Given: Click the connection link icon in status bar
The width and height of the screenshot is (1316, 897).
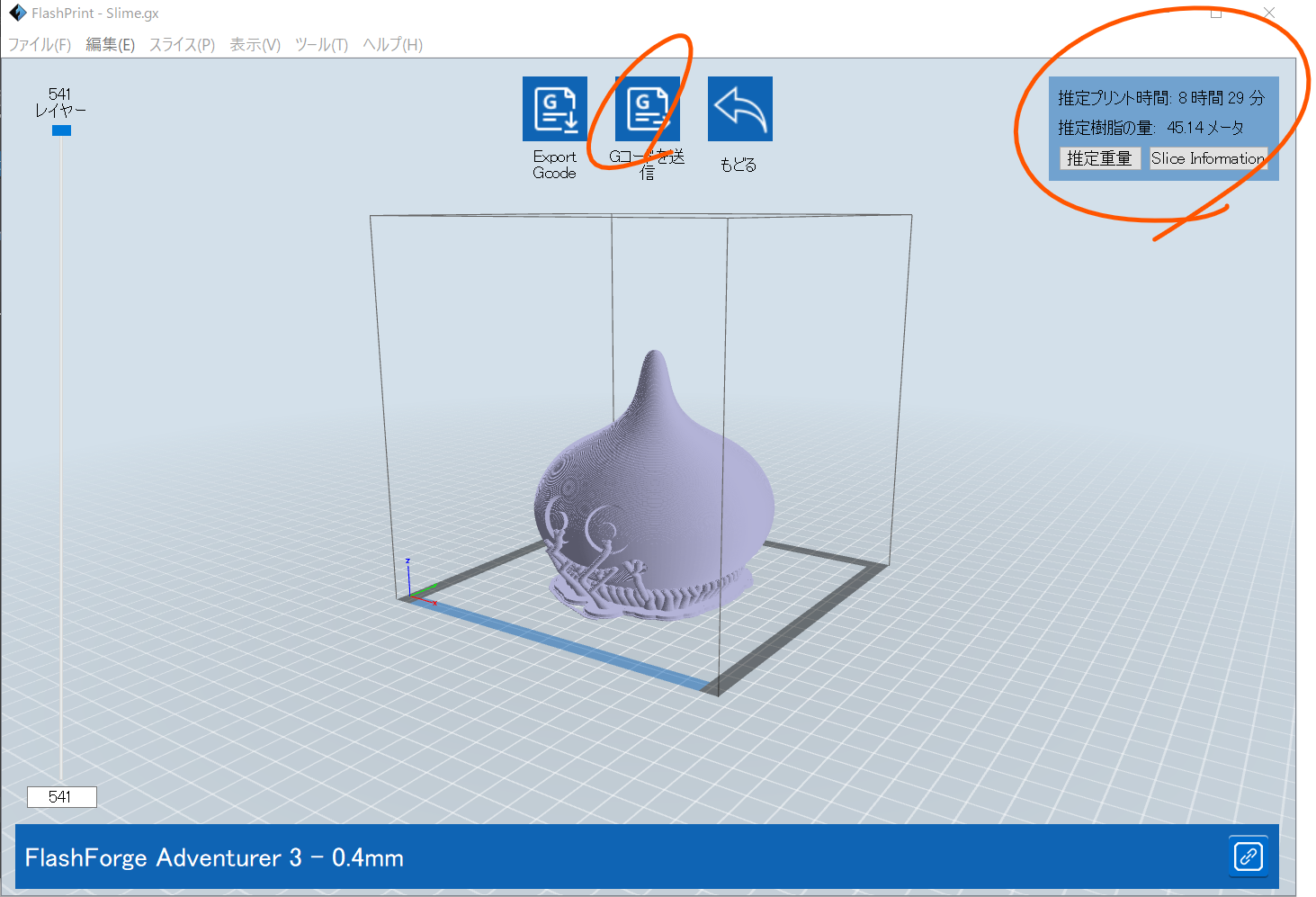Looking at the screenshot, I should 1249,856.
